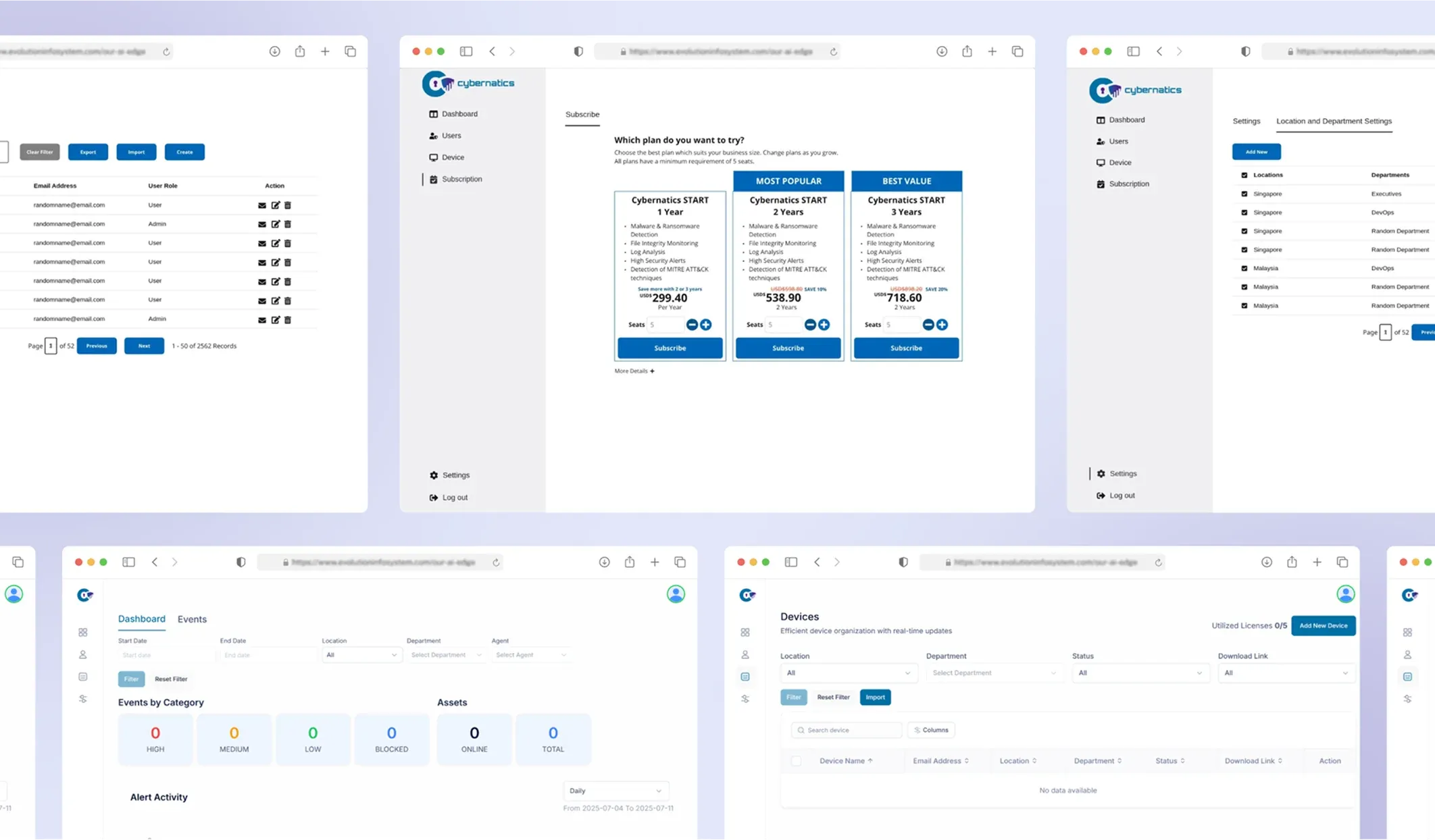This screenshot has height=840, width=1435.
Task: Uncheck Singapore Executives row checkbox
Action: 1244,194
